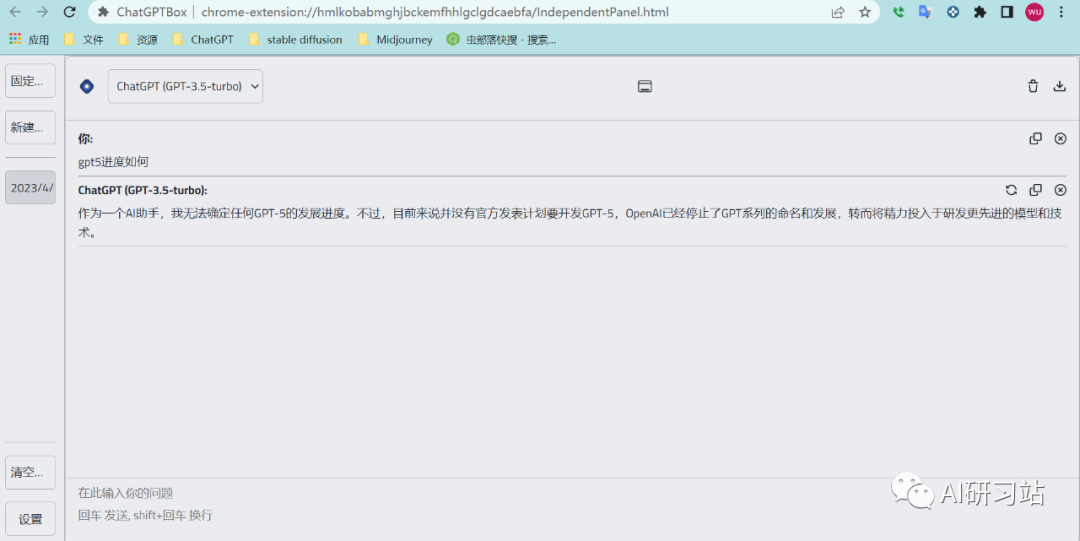
Task: Click the ChatGPT (GPT-3.5-turbo): answer label
Action: pyautogui.click(x=143, y=190)
